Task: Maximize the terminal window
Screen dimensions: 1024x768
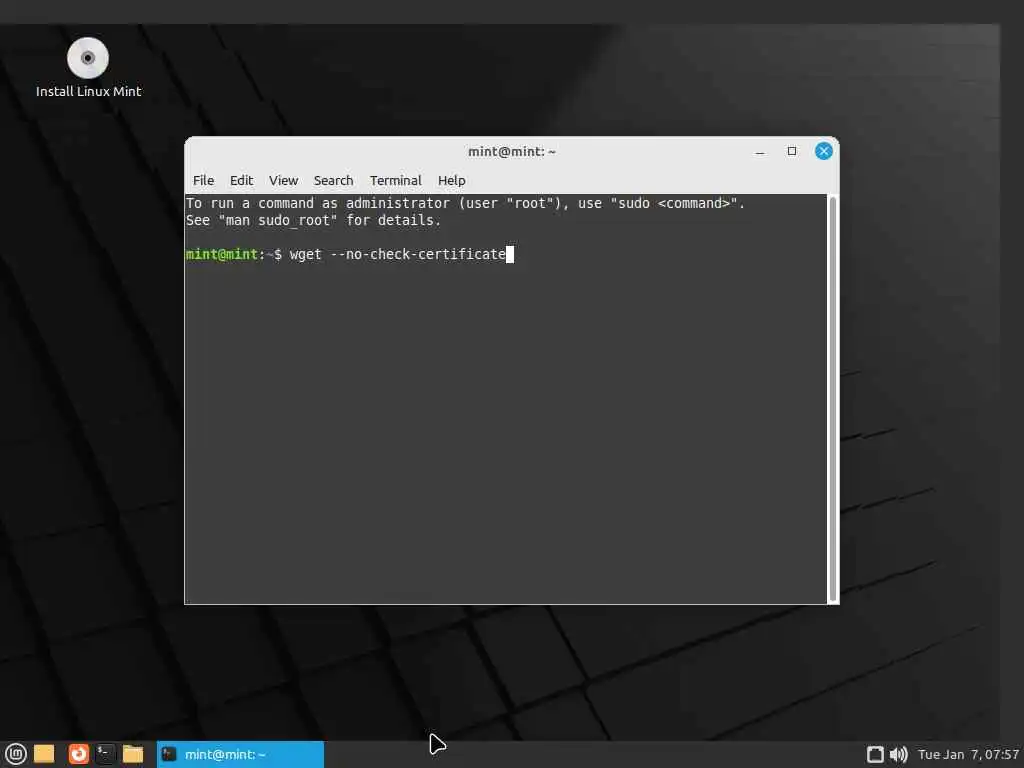Action: (792, 152)
